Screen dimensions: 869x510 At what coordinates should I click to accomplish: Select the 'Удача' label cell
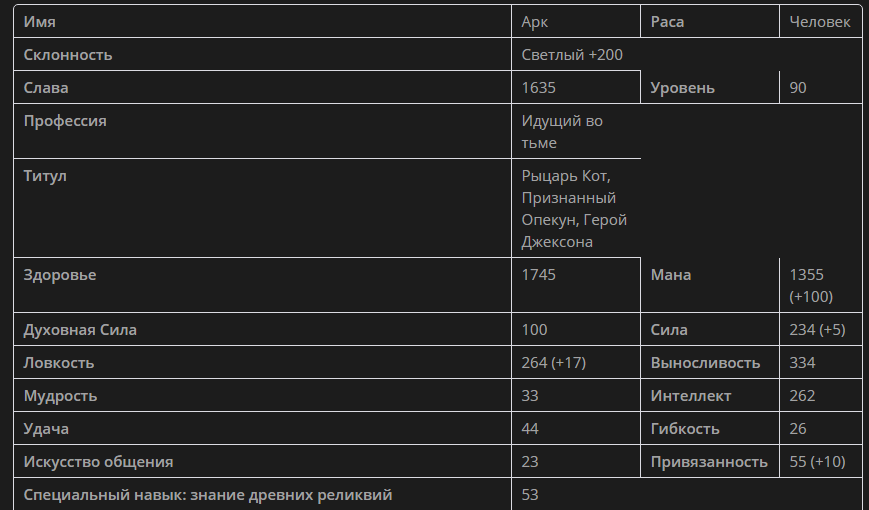coord(46,429)
